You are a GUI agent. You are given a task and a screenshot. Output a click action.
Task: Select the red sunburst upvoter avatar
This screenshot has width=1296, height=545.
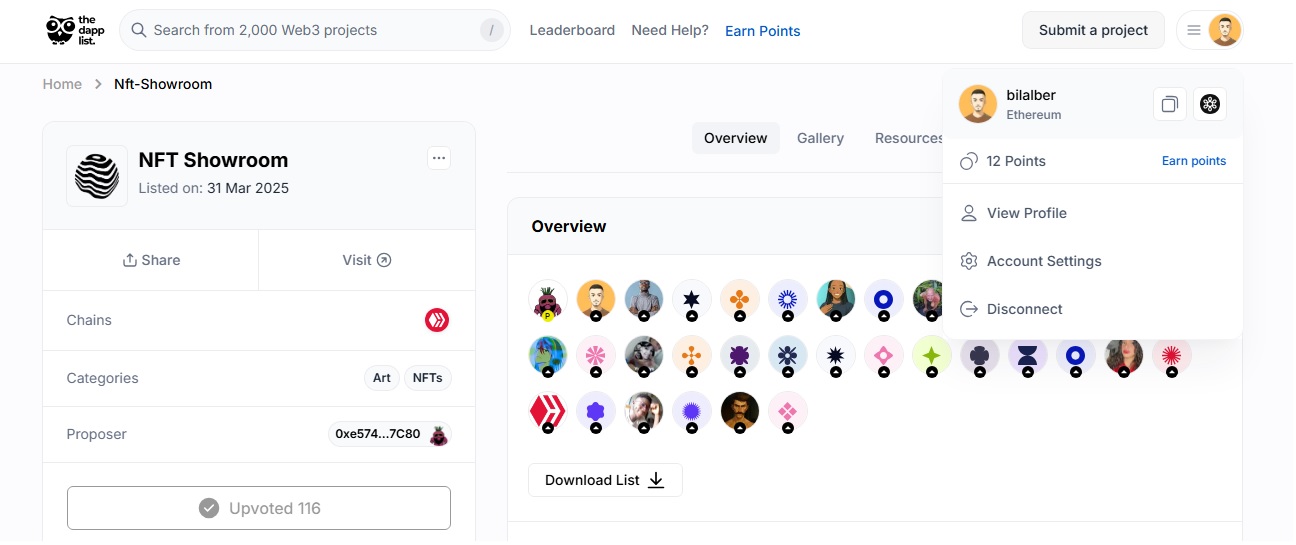(x=1172, y=355)
